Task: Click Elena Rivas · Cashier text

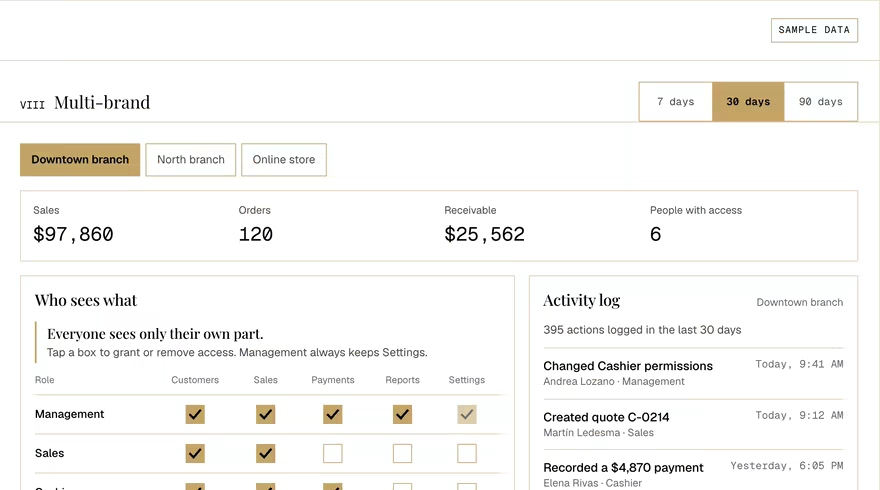Action: [x=593, y=483]
